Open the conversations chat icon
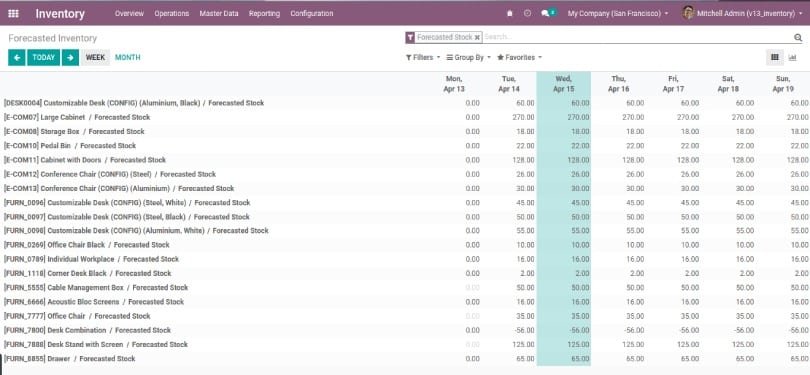Image resolution: width=810 pixels, height=375 pixels. click(545, 14)
